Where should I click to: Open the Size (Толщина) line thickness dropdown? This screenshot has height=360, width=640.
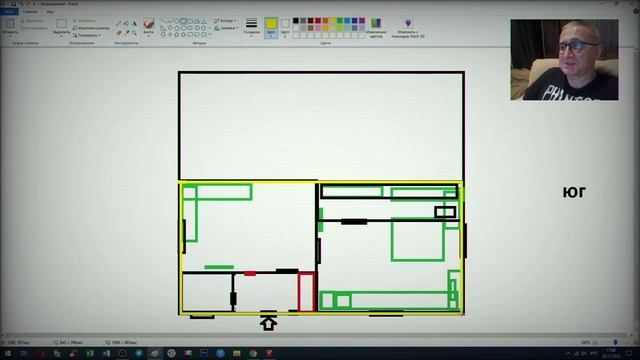[251, 28]
